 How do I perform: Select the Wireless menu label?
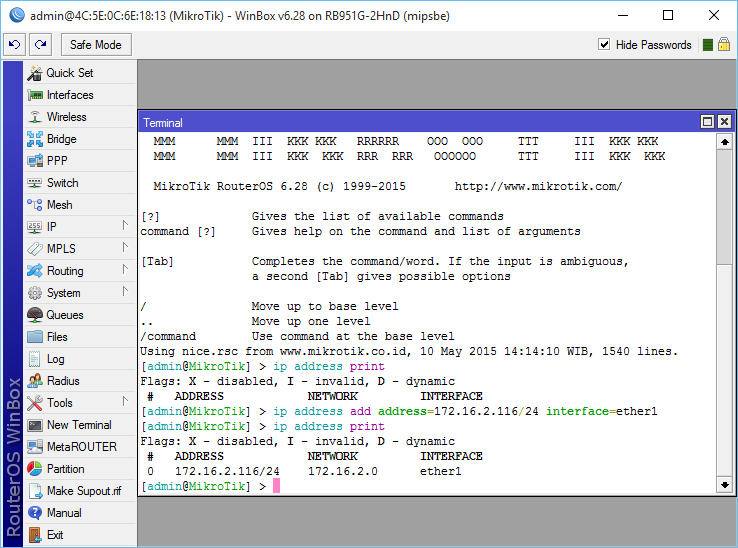(x=66, y=117)
